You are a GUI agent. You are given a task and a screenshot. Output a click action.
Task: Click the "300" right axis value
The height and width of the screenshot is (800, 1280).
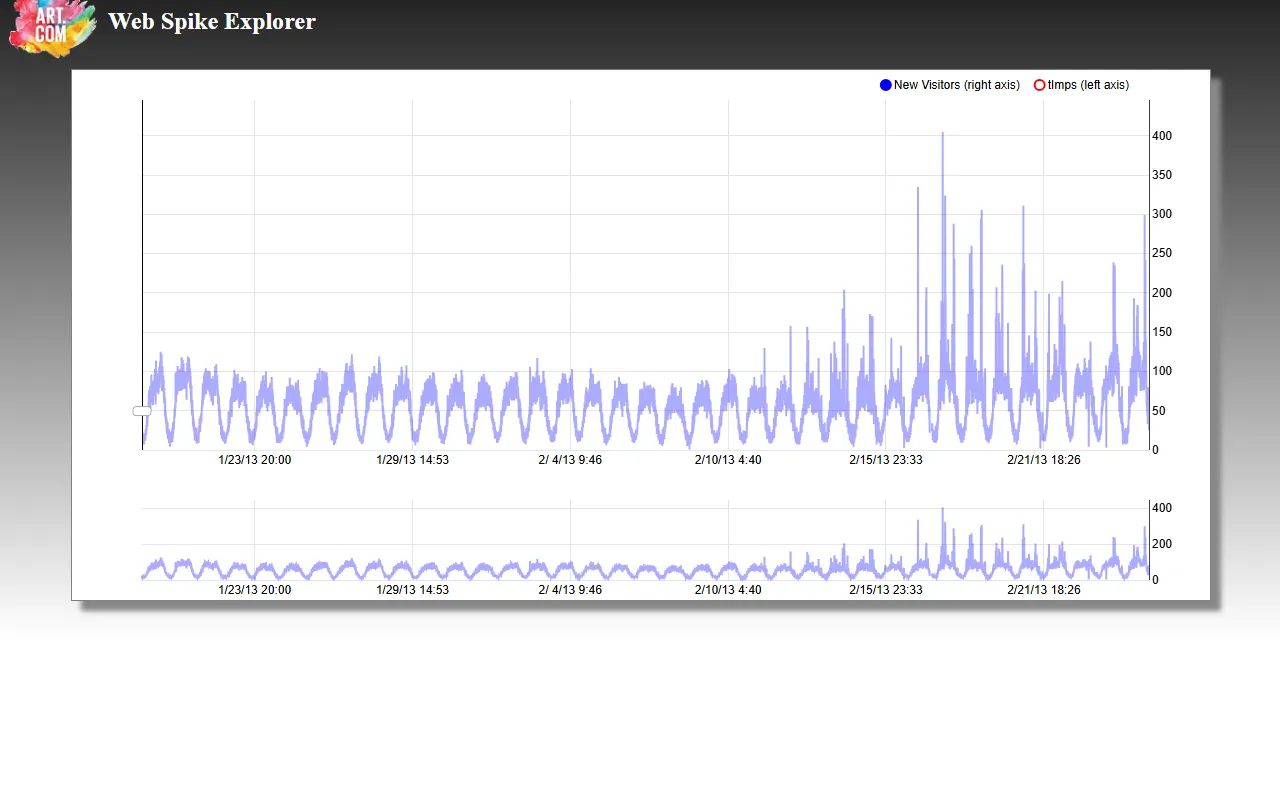click(x=1162, y=214)
